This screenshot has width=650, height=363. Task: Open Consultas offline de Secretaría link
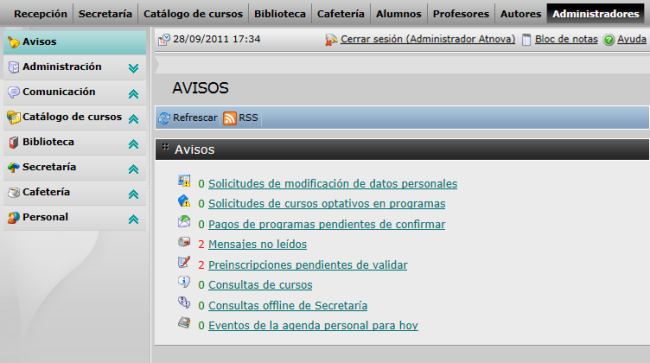288,305
